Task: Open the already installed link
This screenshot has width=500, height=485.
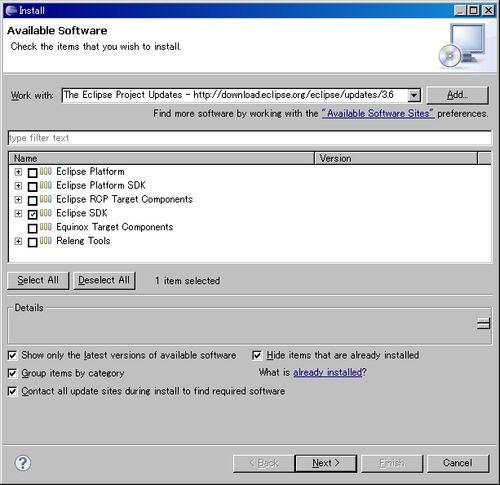Action: point(328,372)
